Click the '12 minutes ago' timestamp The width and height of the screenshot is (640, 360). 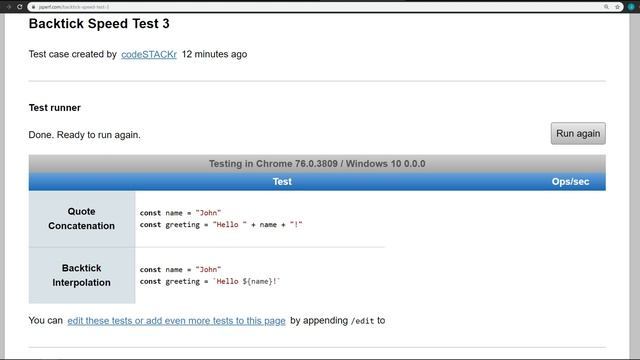tap(214, 54)
